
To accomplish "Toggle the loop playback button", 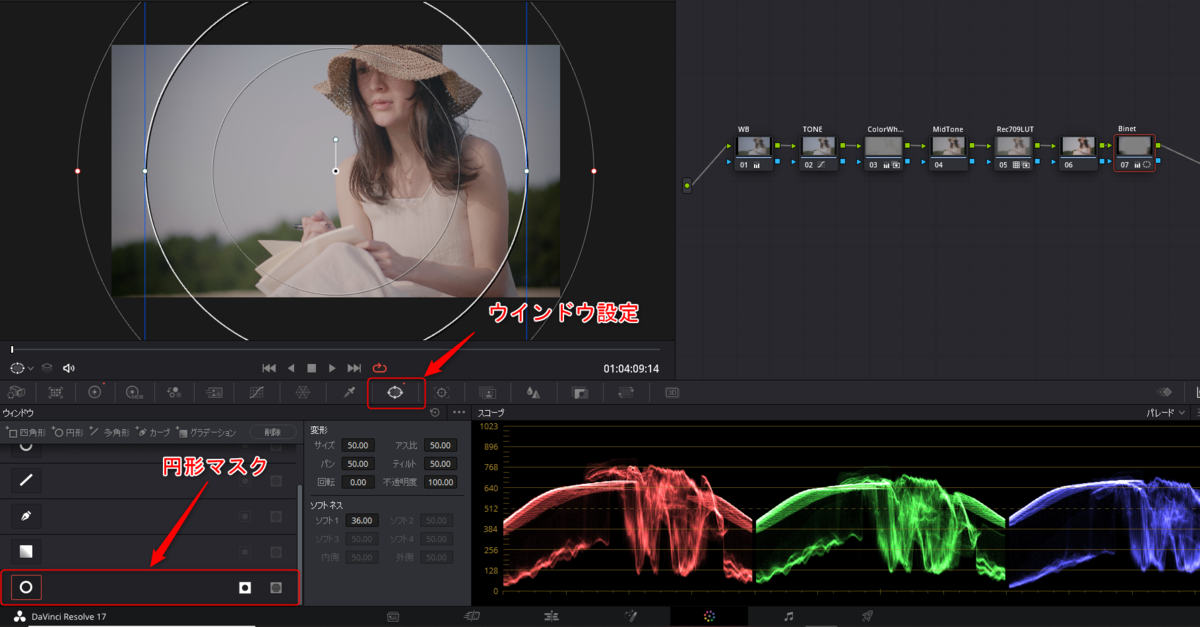I will 380,368.
